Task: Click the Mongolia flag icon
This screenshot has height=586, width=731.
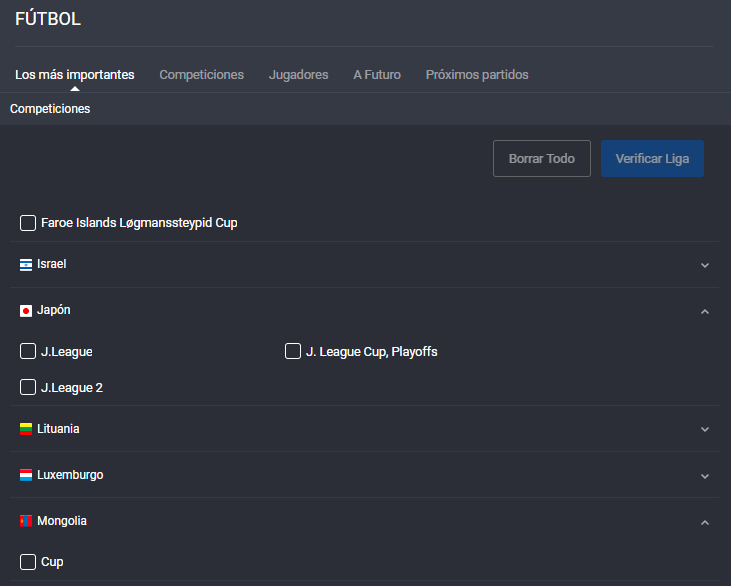Action: point(26,521)
